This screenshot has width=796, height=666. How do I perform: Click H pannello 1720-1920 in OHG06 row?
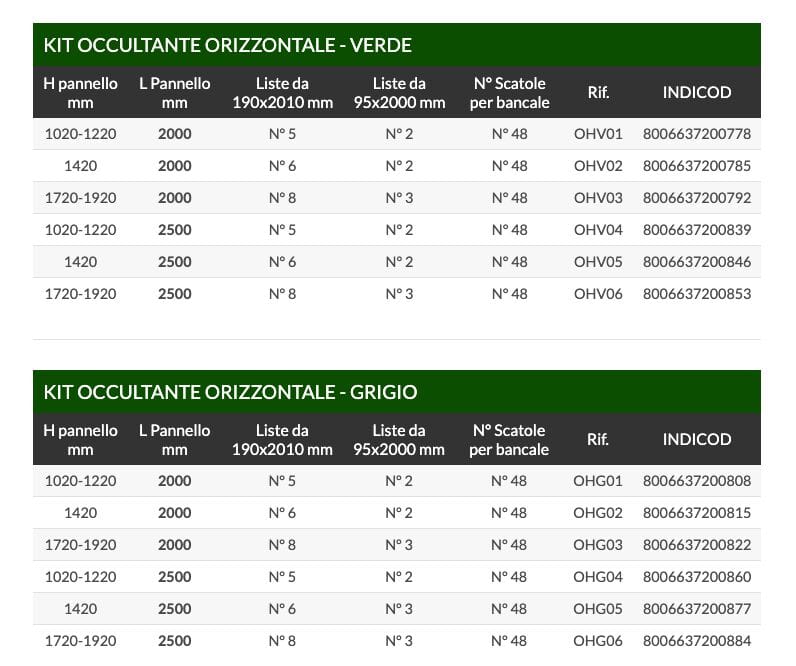(x=81, y=641)
